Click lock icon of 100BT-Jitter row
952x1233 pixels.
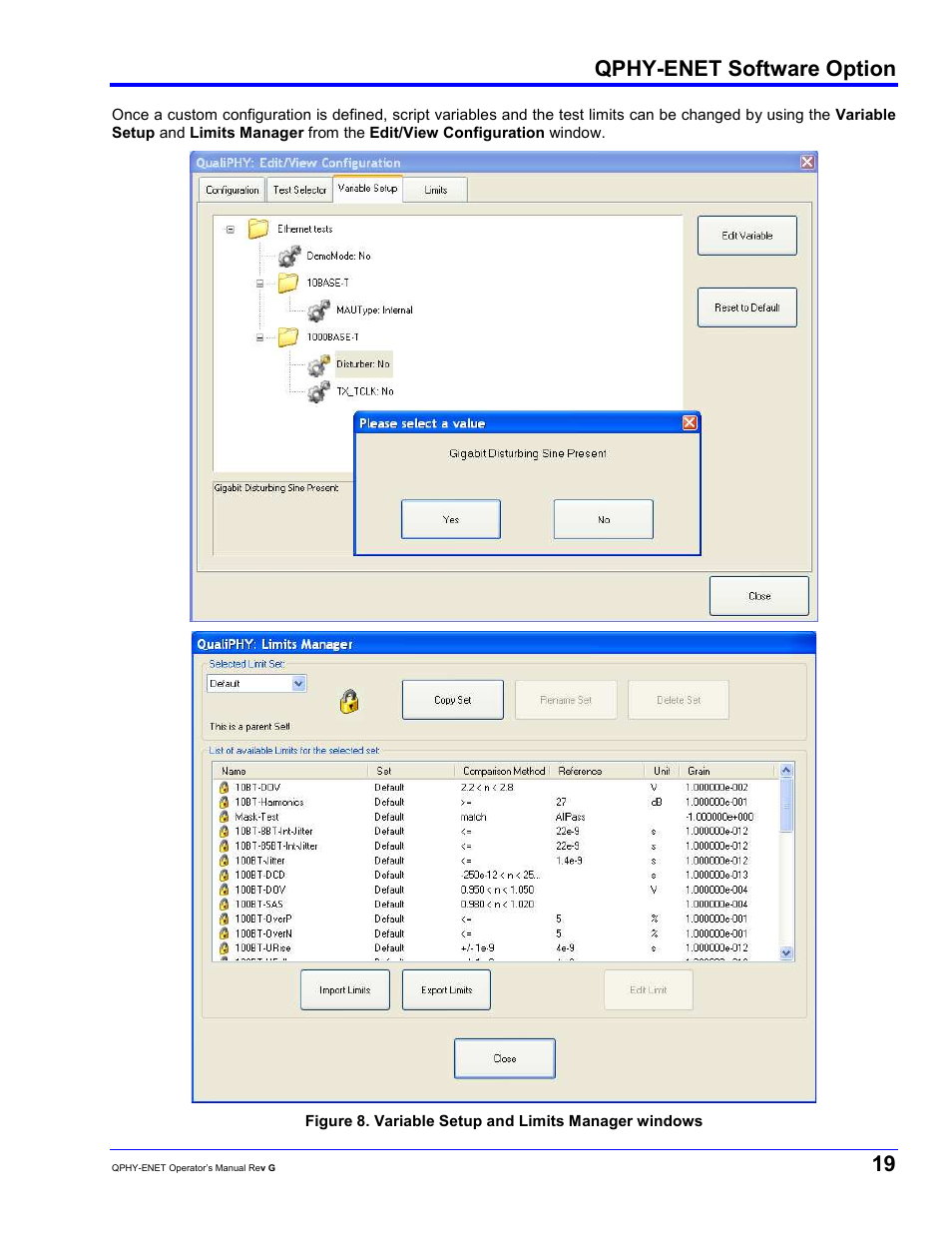[225, 861]
